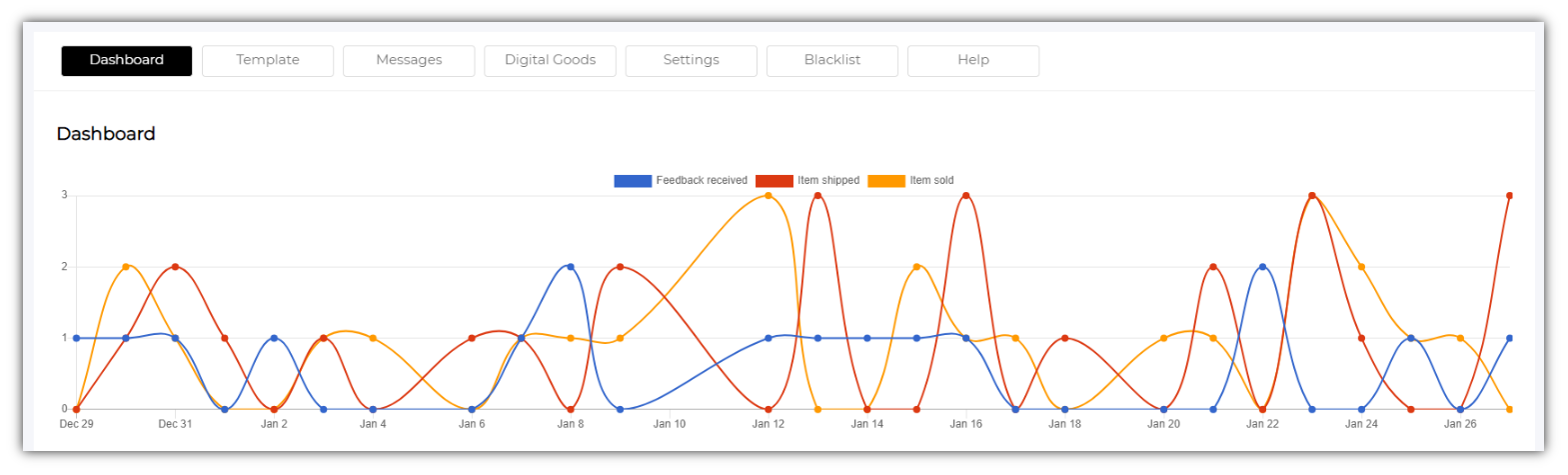This screenshot has height=475, width=1568.
Task: Click the orange peak point at Jan 12
Action: click(768, 196)
